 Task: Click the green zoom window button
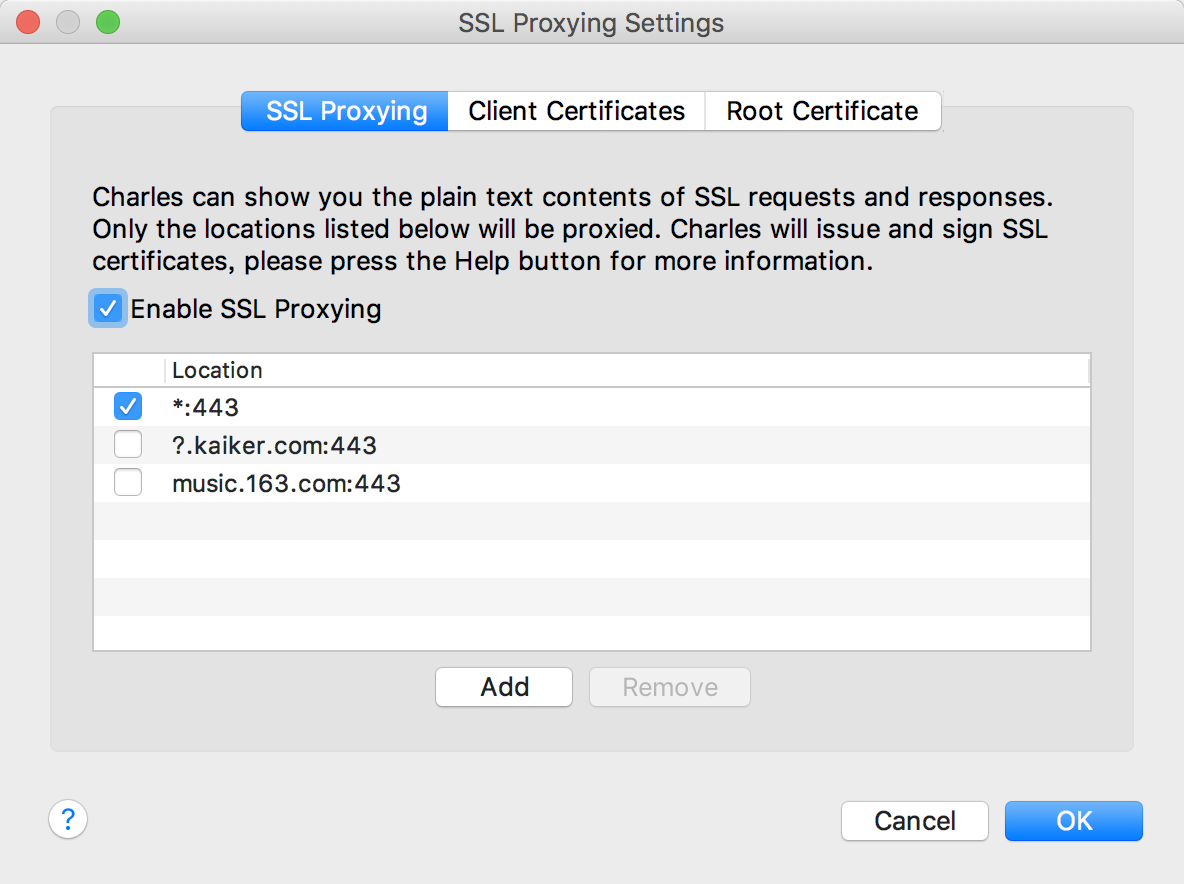[107, 22]
